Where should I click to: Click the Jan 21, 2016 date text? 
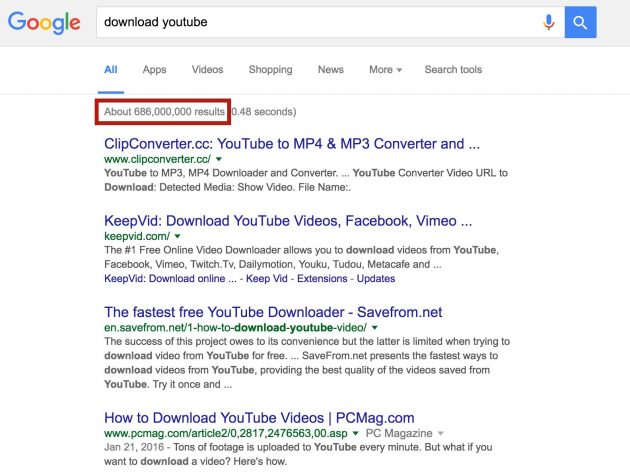[134, 447]
